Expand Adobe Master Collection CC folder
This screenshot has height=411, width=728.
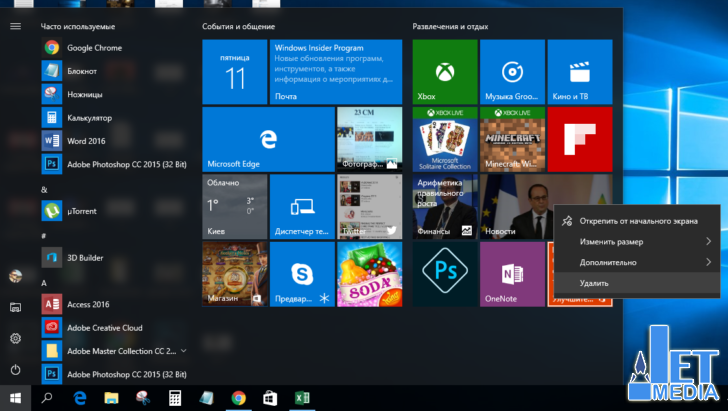114,351
